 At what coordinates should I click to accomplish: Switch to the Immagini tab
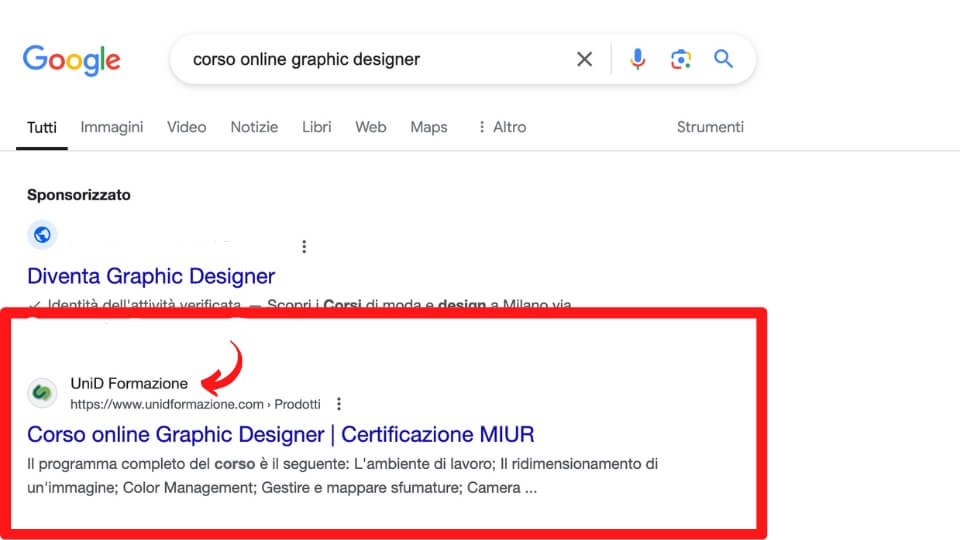point(111,127)
